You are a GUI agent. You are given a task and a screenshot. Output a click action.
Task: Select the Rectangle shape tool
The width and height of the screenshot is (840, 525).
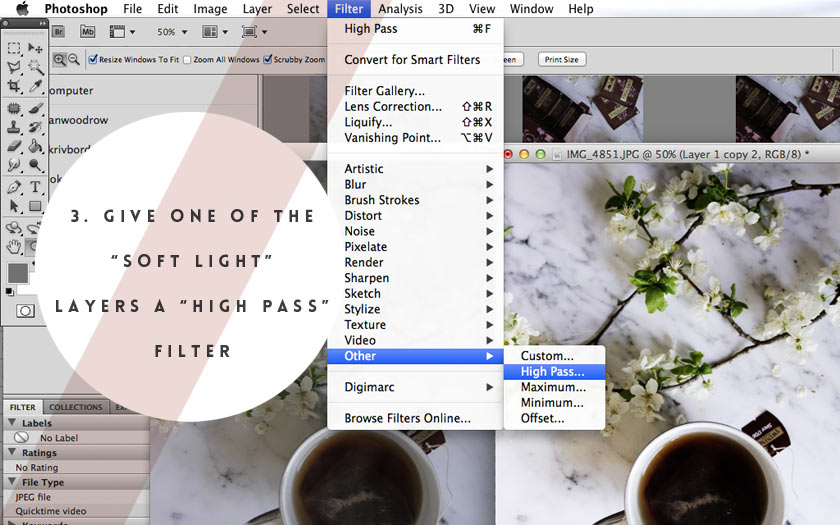pyautogui.click(x=35, y=206)
